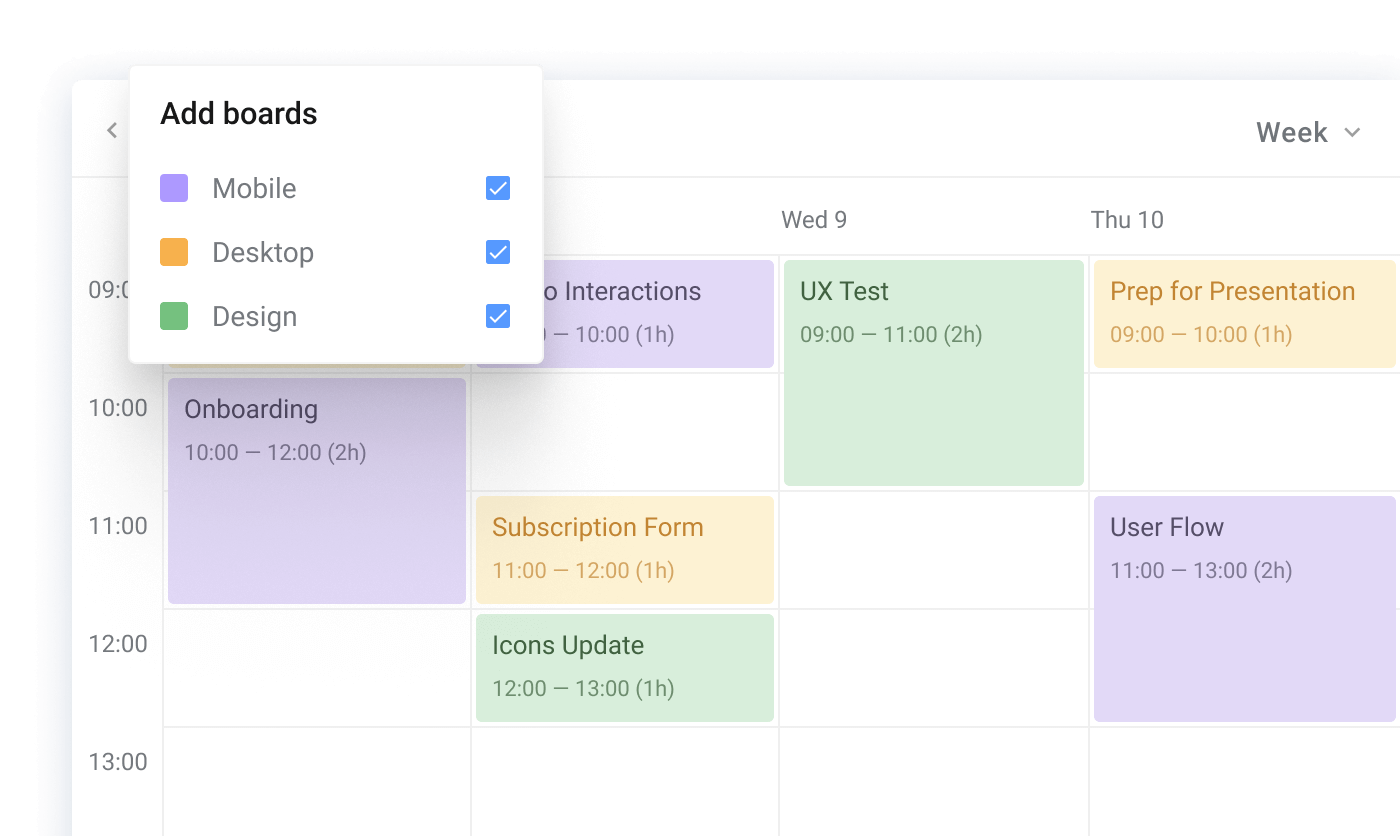Toggle the Design board checkbox

[x=498, y=316]
